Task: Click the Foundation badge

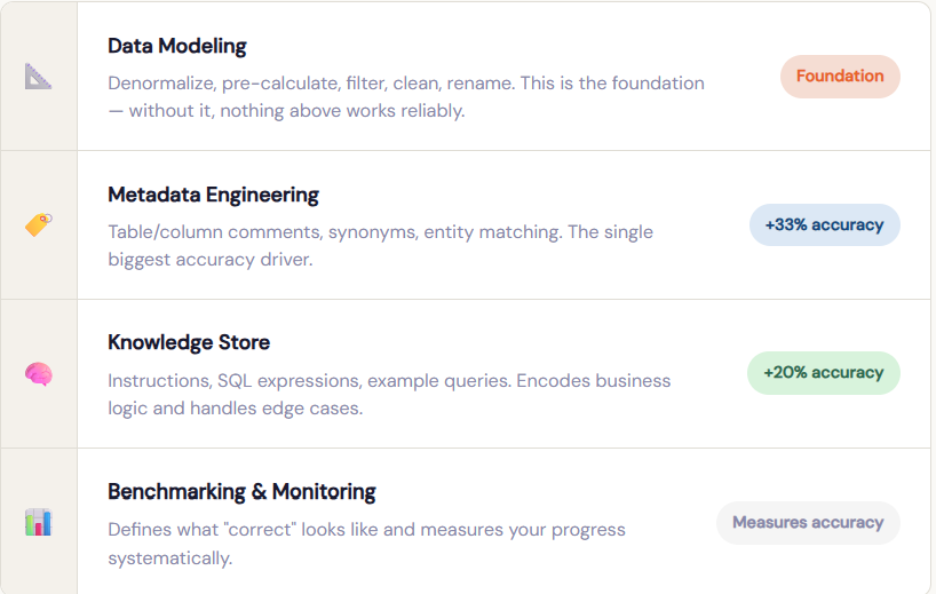Action: tap(839, 76)
